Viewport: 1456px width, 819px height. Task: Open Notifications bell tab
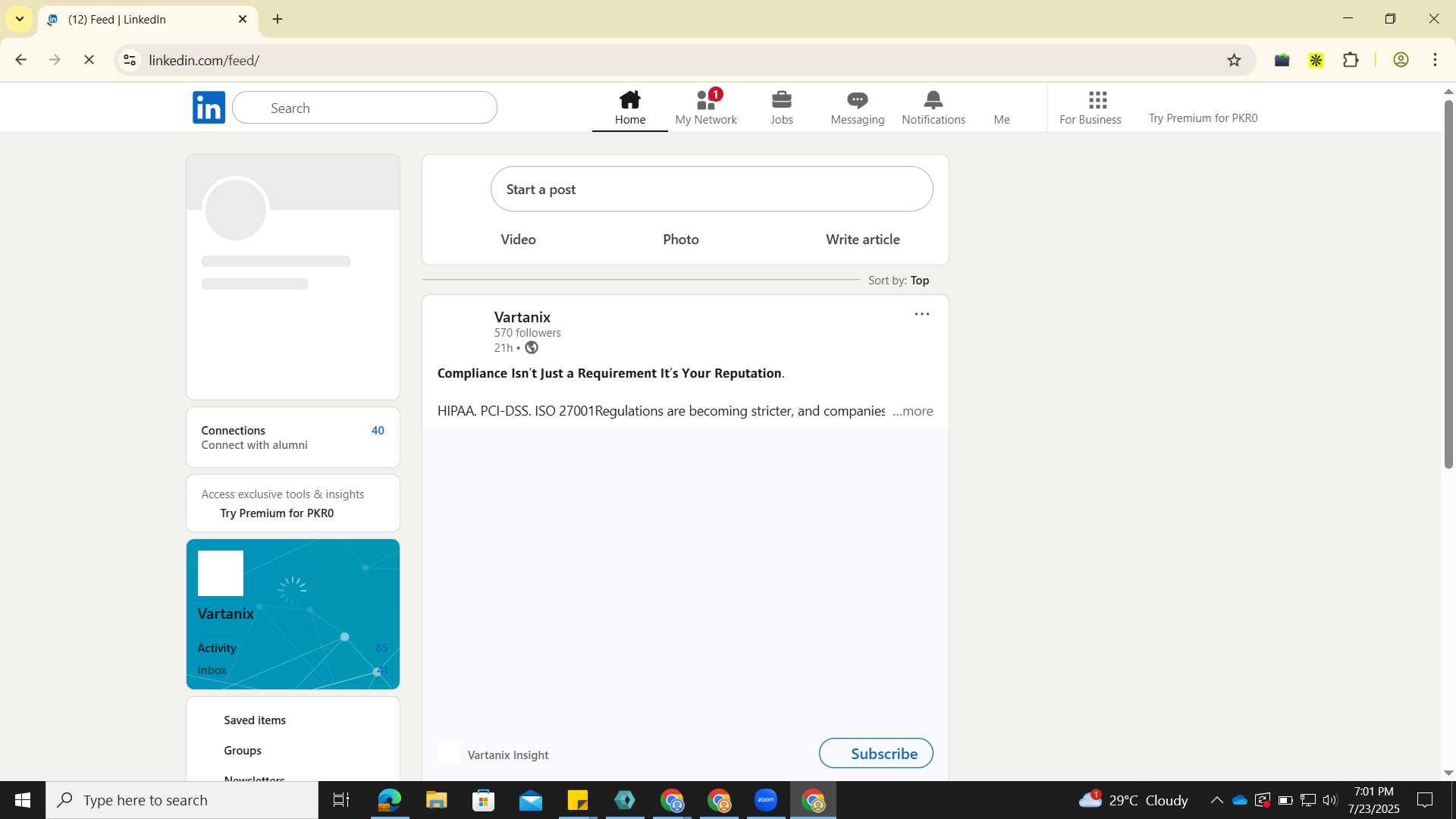(934, 108)
